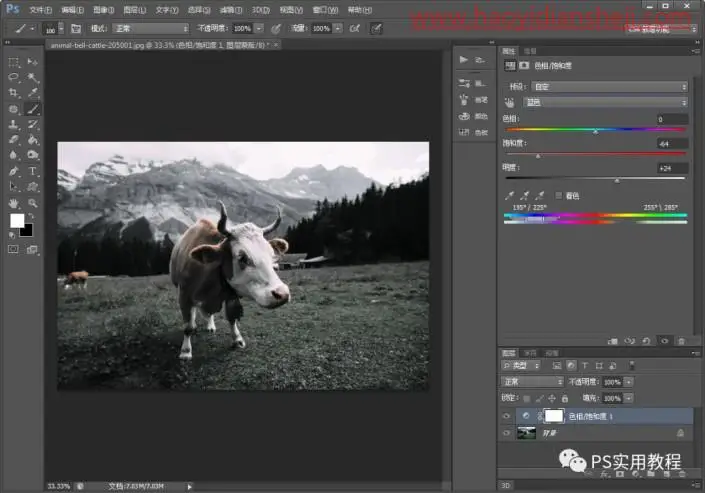
Task: Select the Eraser tool
Action: pyautogui.click(x=13, y=139)
